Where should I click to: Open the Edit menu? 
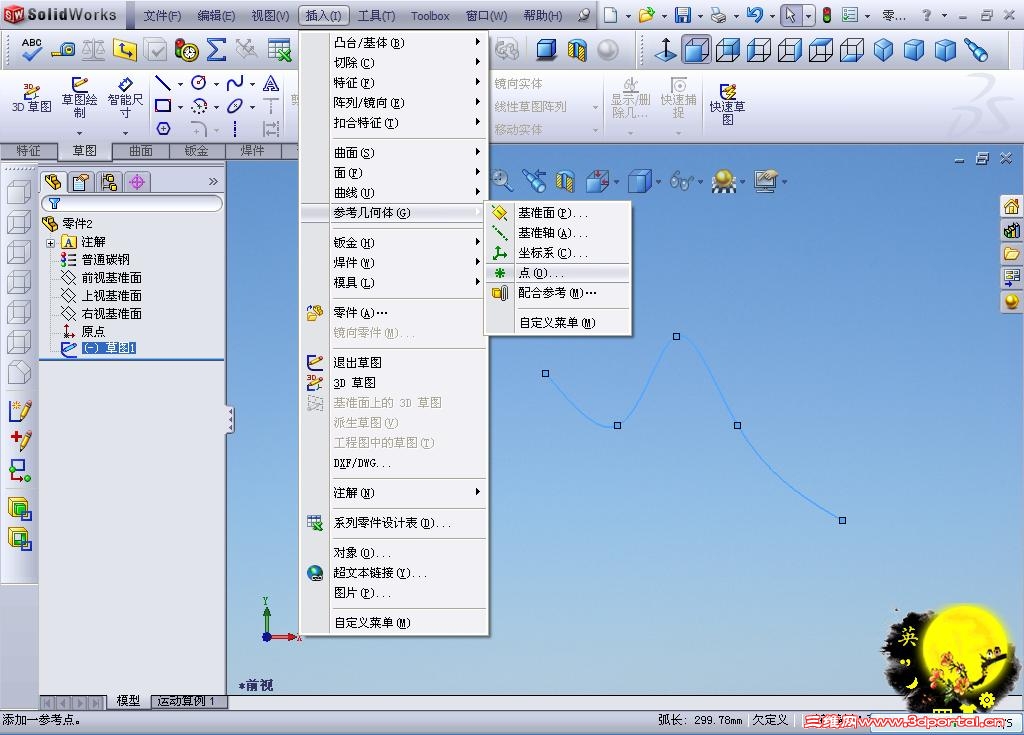216,15
